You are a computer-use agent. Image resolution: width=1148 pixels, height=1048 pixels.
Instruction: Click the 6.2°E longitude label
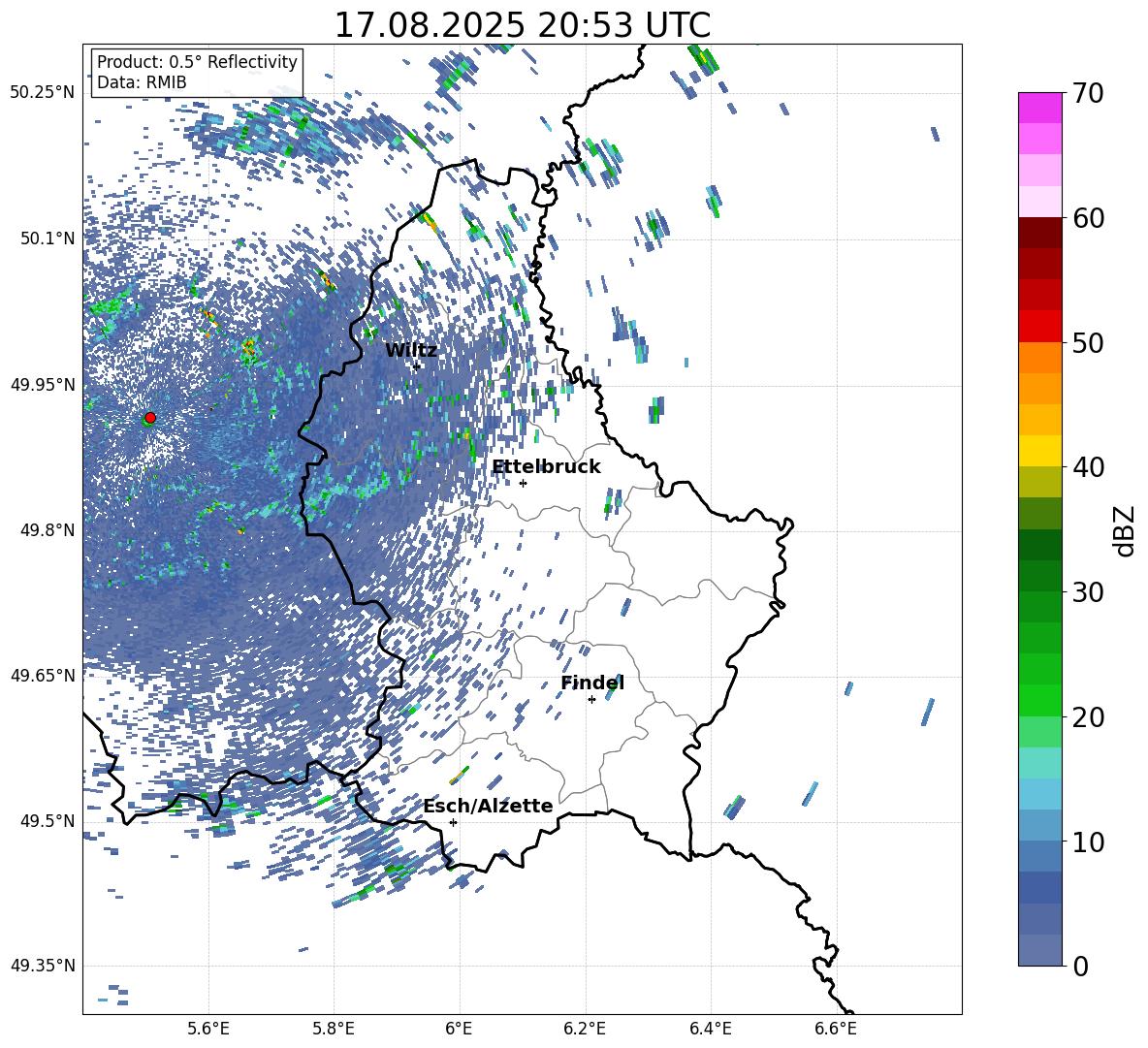(x=585, y=1030)
